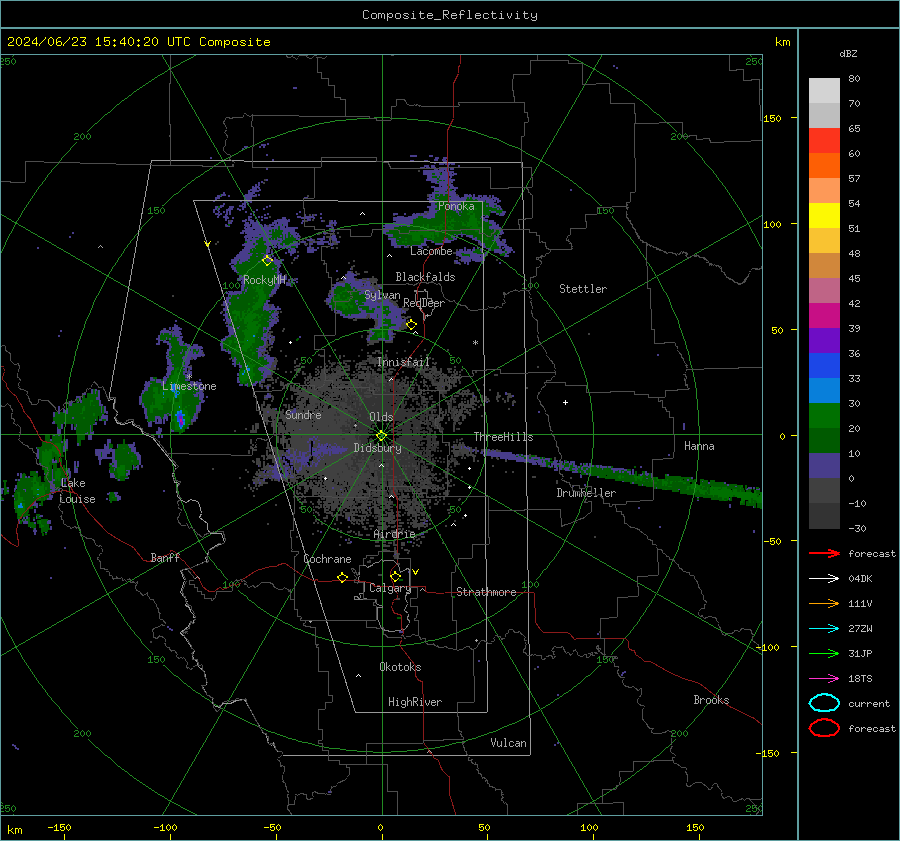Viewport: 900px width, 841px height.
Task: Click the Strathmore label
Action: pos(486,592)
